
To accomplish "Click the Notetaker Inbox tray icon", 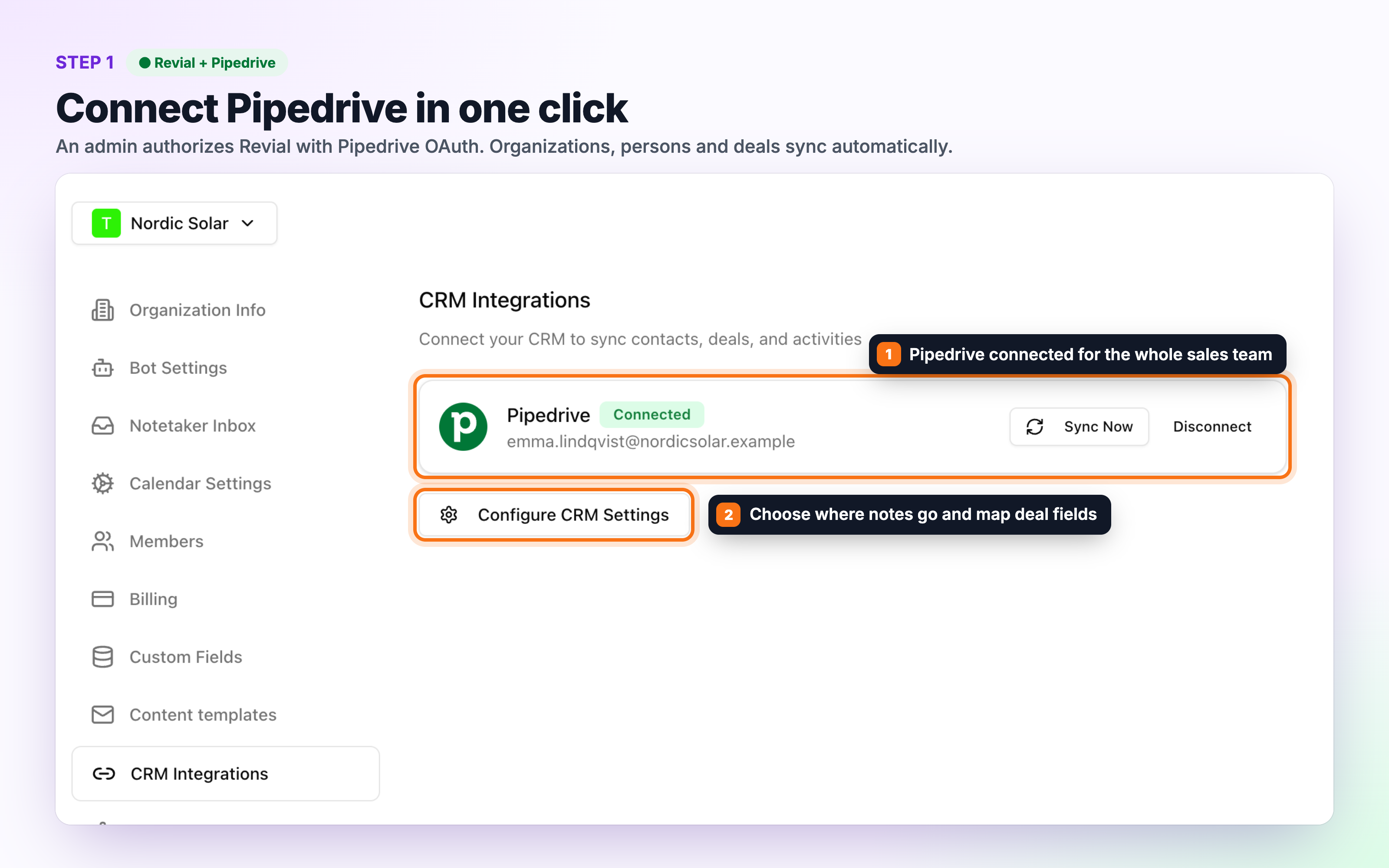I will point(103,426).
